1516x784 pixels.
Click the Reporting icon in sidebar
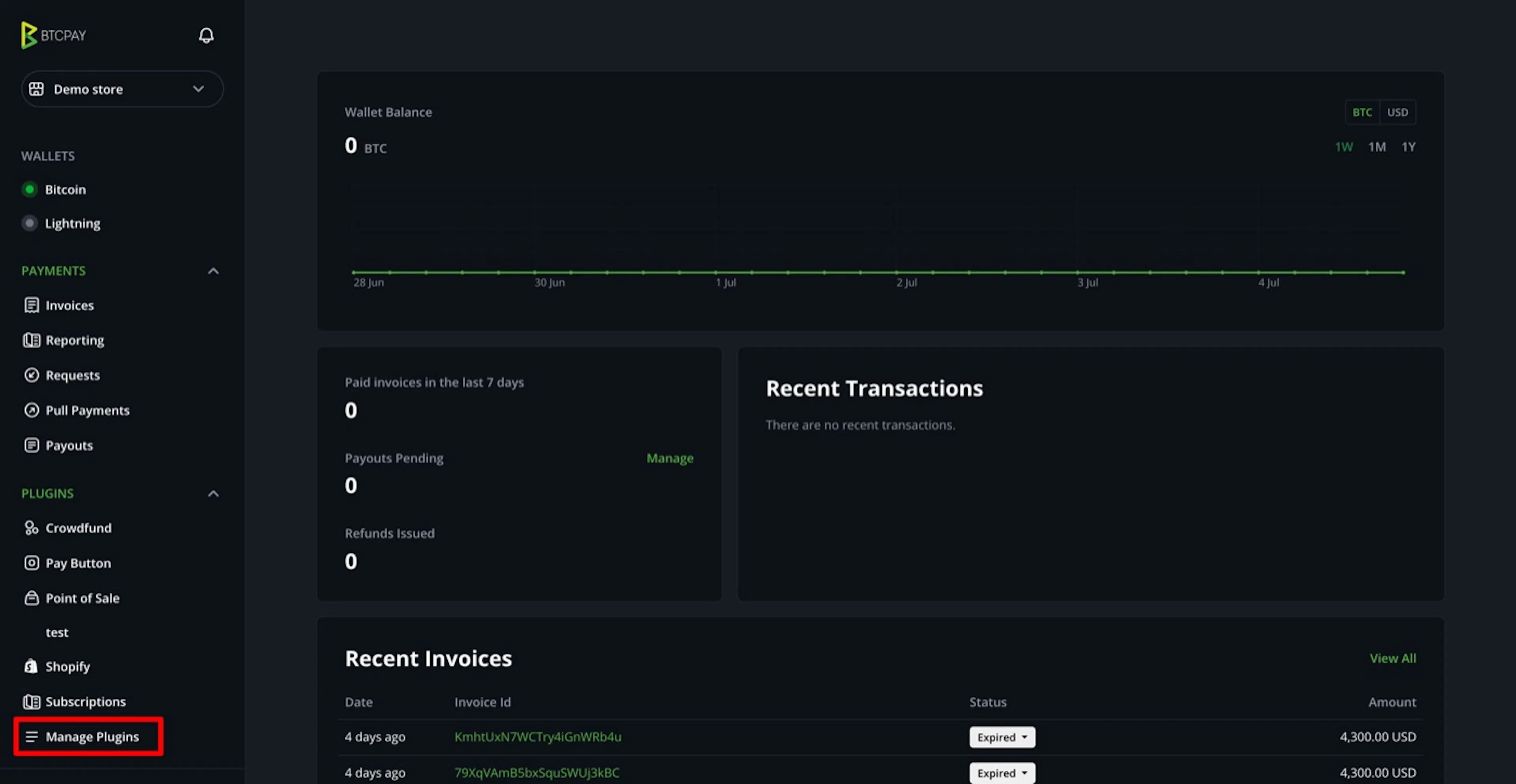tap(32, 340)
